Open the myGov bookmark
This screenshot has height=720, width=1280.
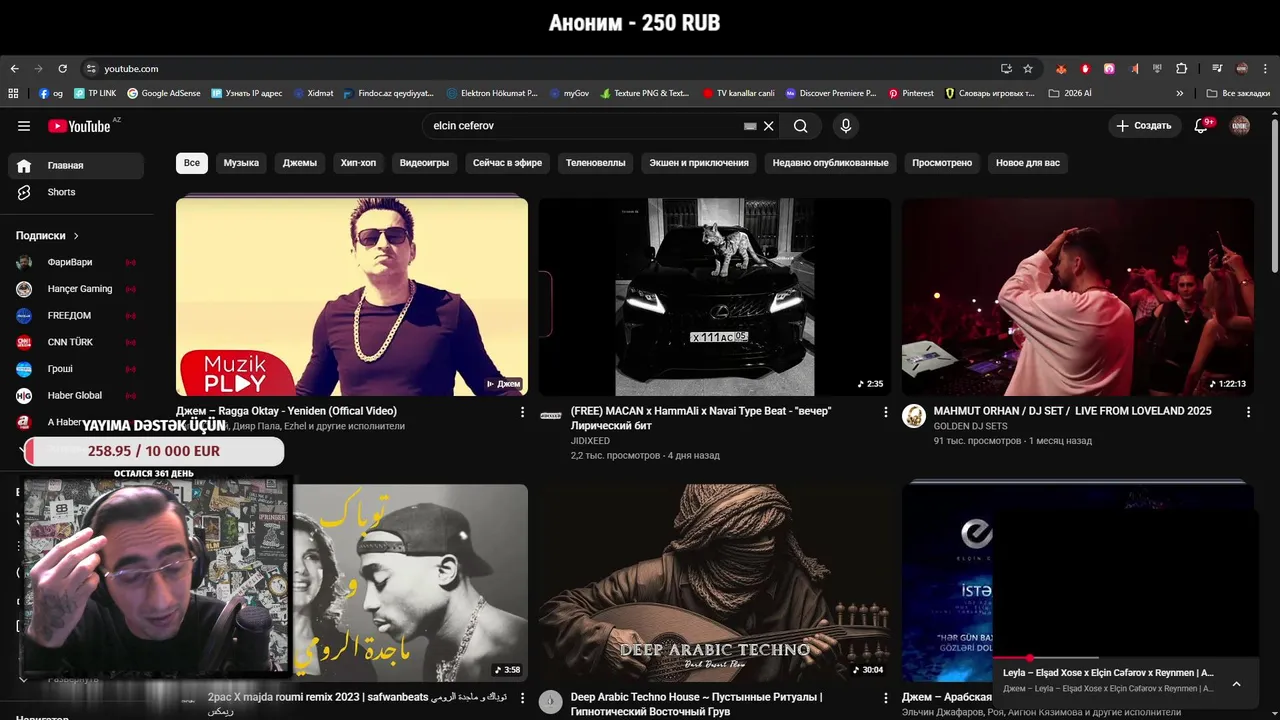point(569,93)
